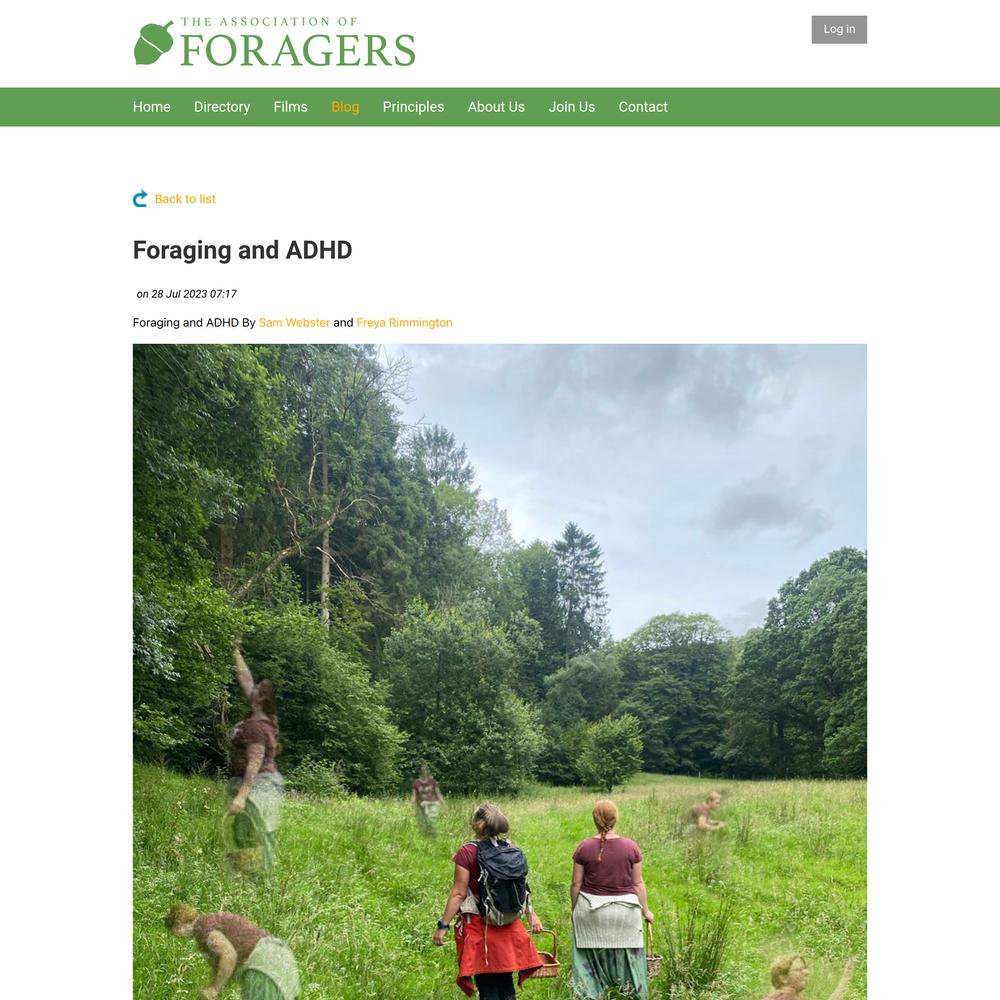Open the Join Us page
This screenshot has height=1000, width=1000.
pyautogui.click(x=571, y=107)
